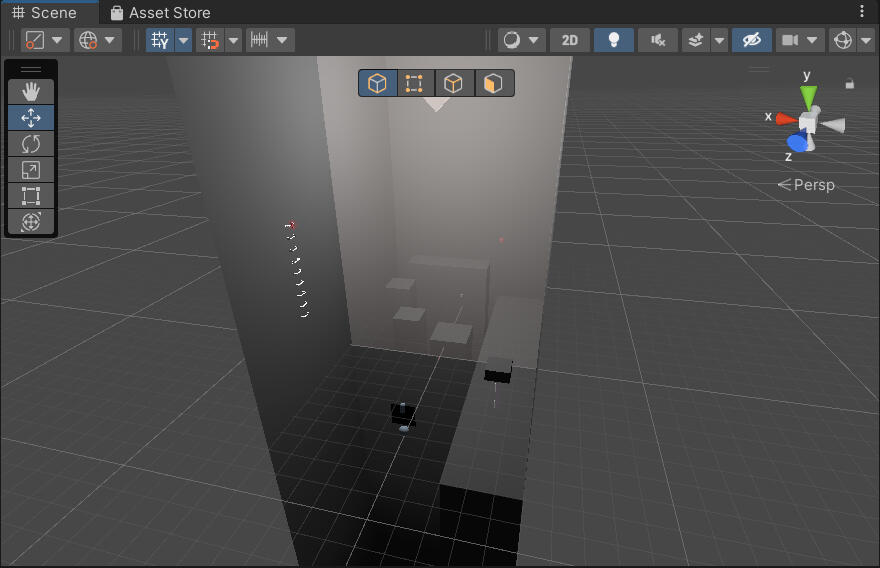Toggle hidden objects scene visibility
Screen dimensions: 880x568
pyautogui.click(x=751, y=40)
